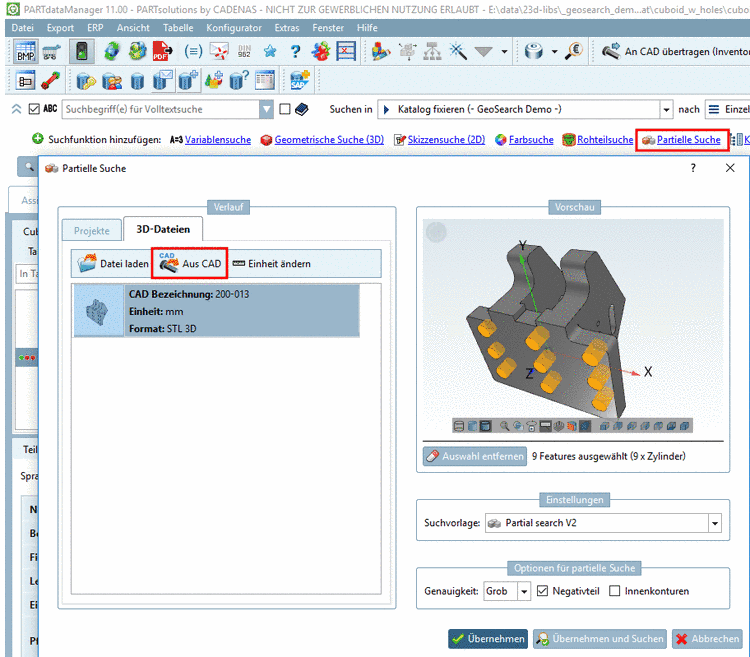Open the Datei menu
Viewport: 750px width, 657px height.
tap(22, 28)
